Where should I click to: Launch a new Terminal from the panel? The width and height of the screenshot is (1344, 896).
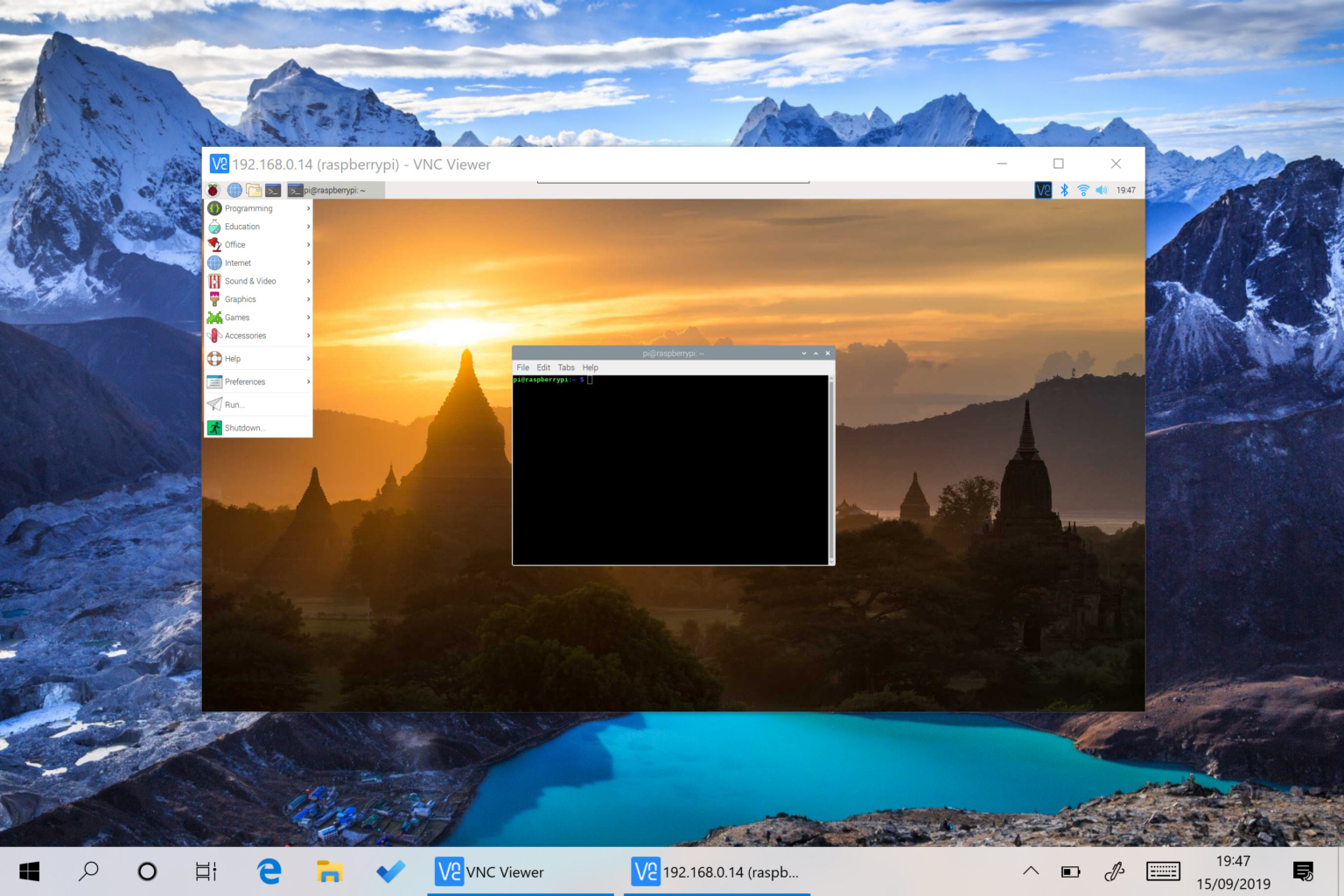(x=272, y=190)
